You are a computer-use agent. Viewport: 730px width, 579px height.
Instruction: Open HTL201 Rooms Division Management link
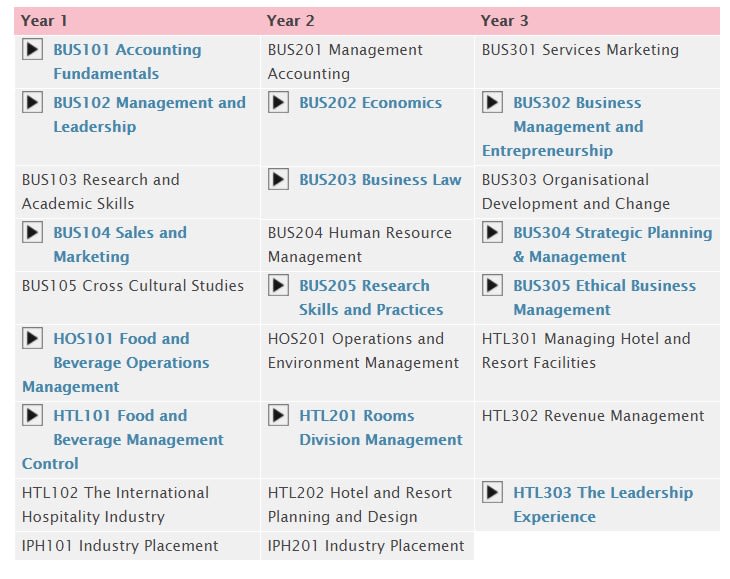coord(381,427)
